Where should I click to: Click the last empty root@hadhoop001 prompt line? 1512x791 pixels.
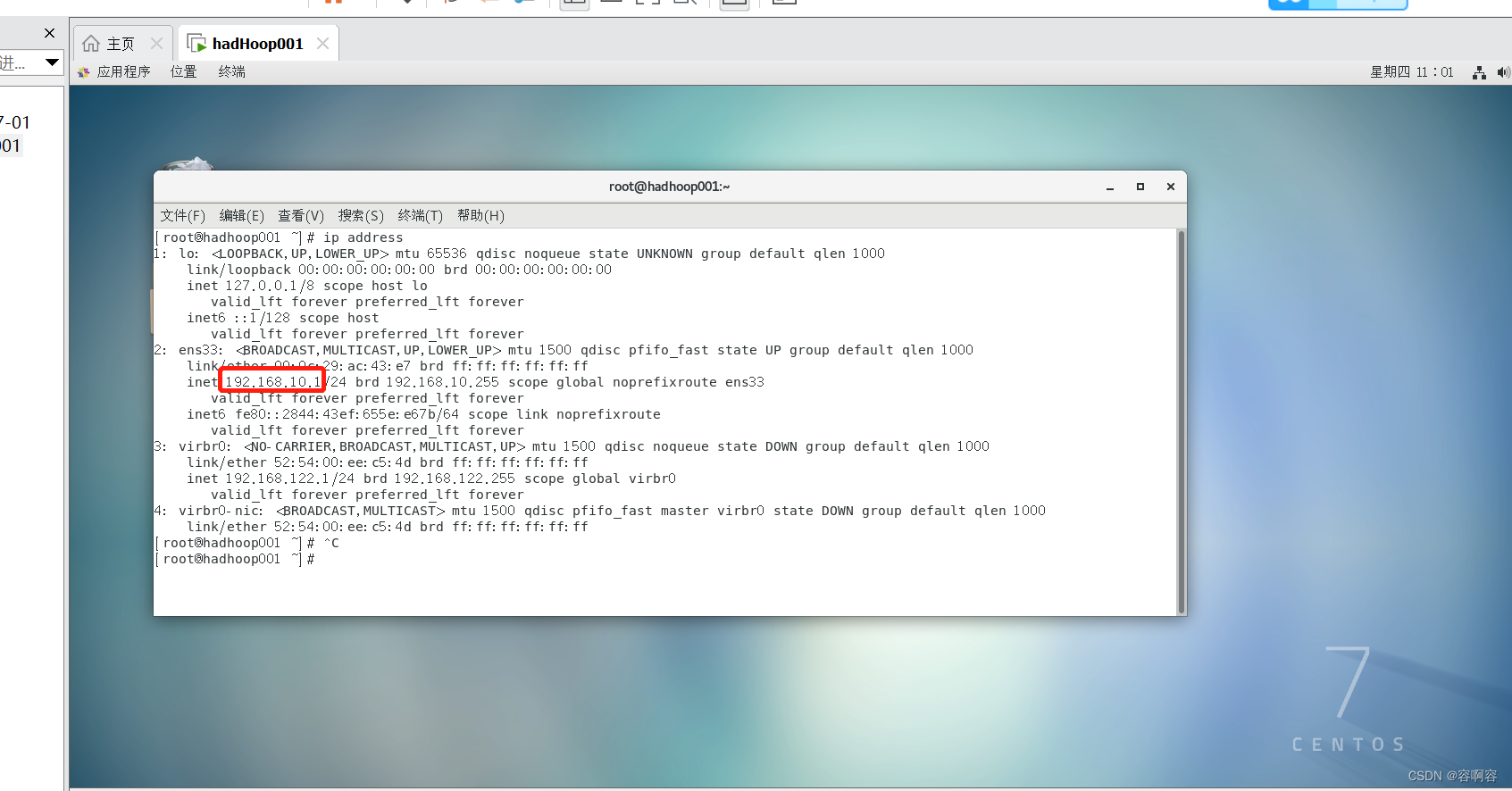tap(236, 559)
